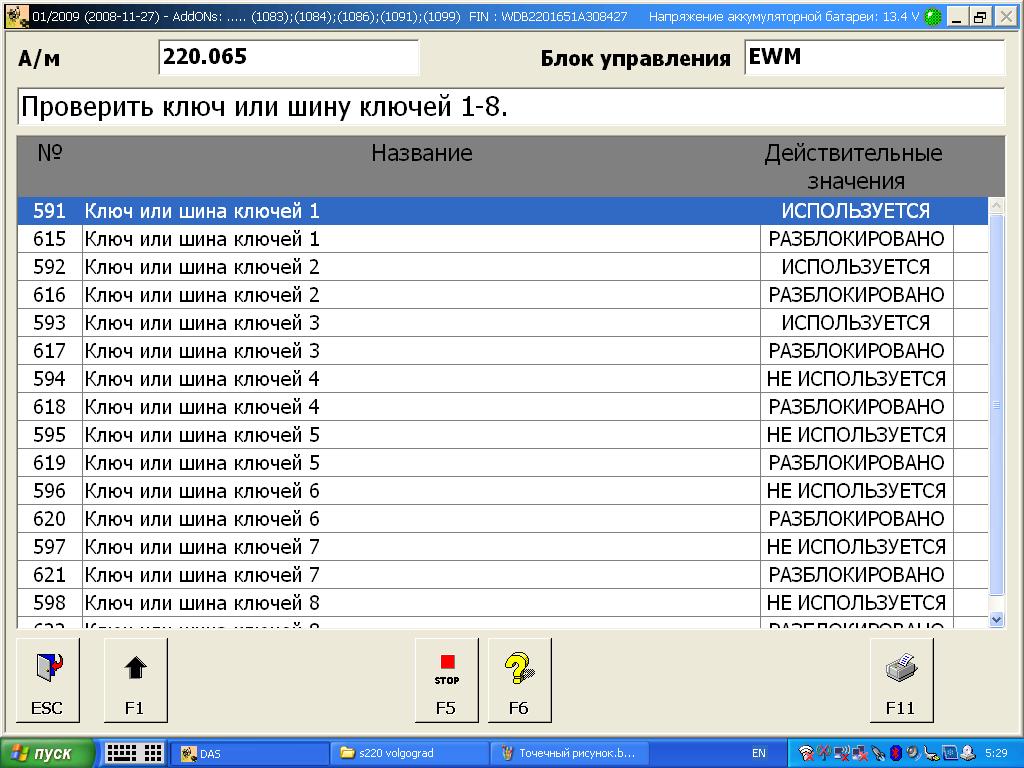
Task: Switch to the bitmap image taskbar item
Action: click(x=570, y=753)
